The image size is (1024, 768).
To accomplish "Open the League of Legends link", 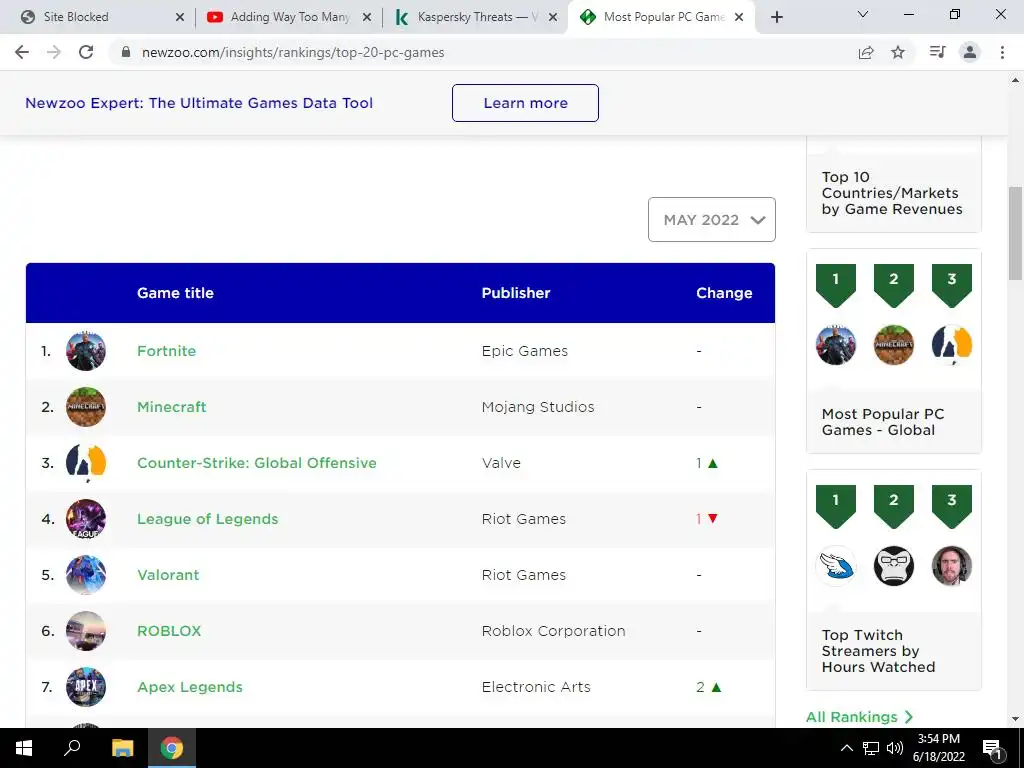I will click(208, 519).
